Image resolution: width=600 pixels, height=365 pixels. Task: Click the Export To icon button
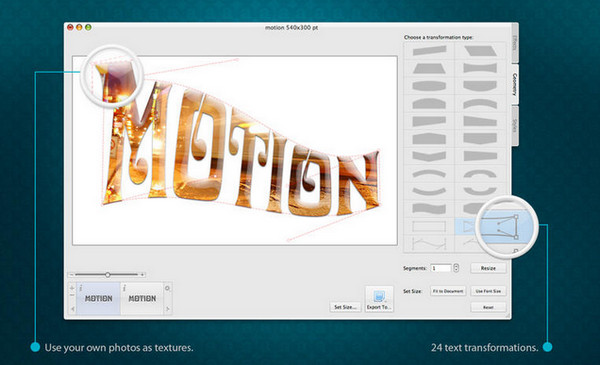coord(379,299)
